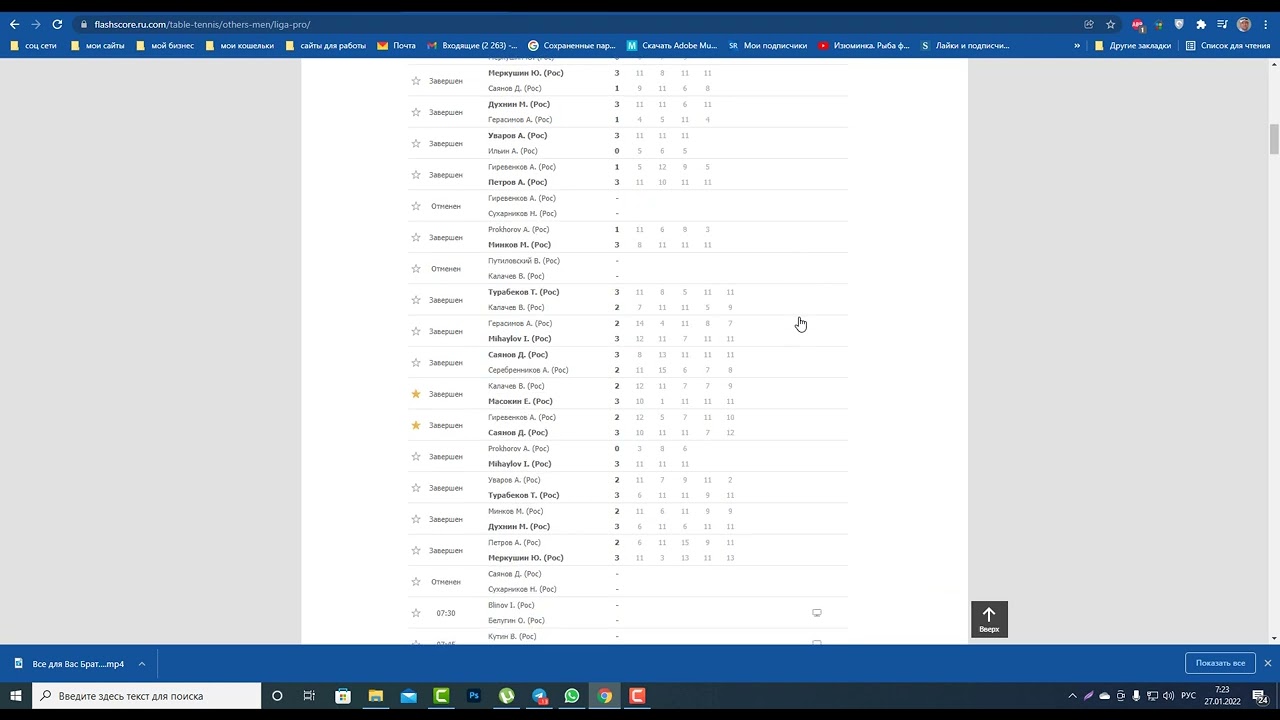1280x720 pixels.
Task: Open download item options arrow
Action: tap(142, 663)
